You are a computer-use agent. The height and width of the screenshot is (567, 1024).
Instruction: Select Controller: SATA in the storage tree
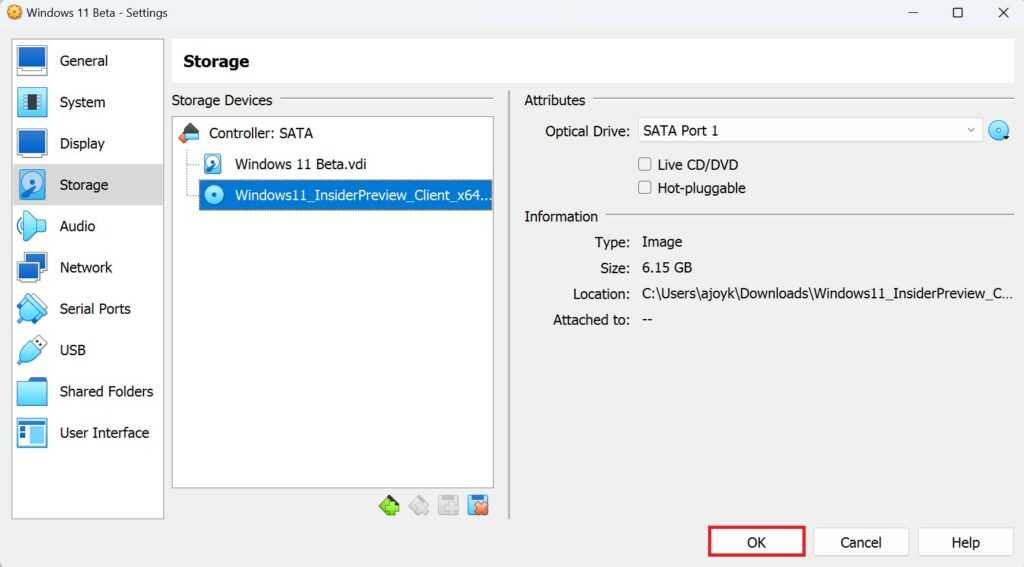[x=260, y=133]
